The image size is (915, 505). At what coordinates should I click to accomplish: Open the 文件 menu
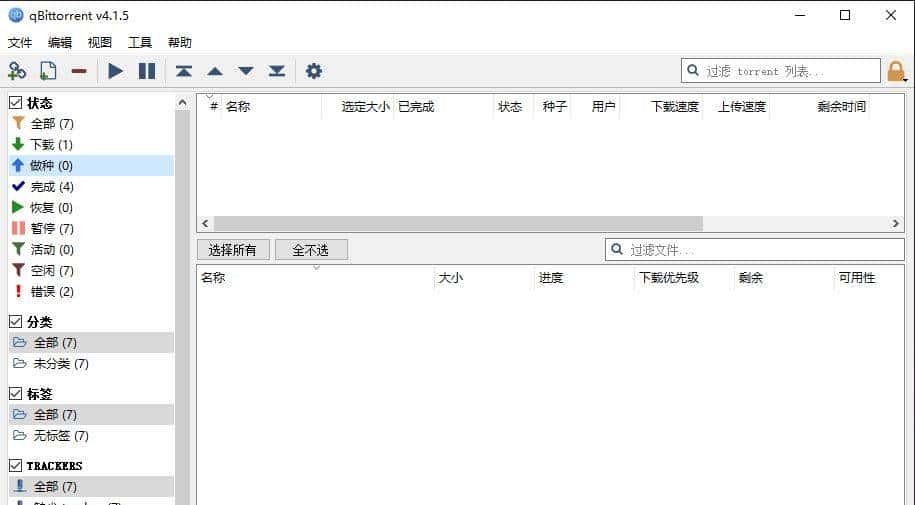[x=20, y=43]
